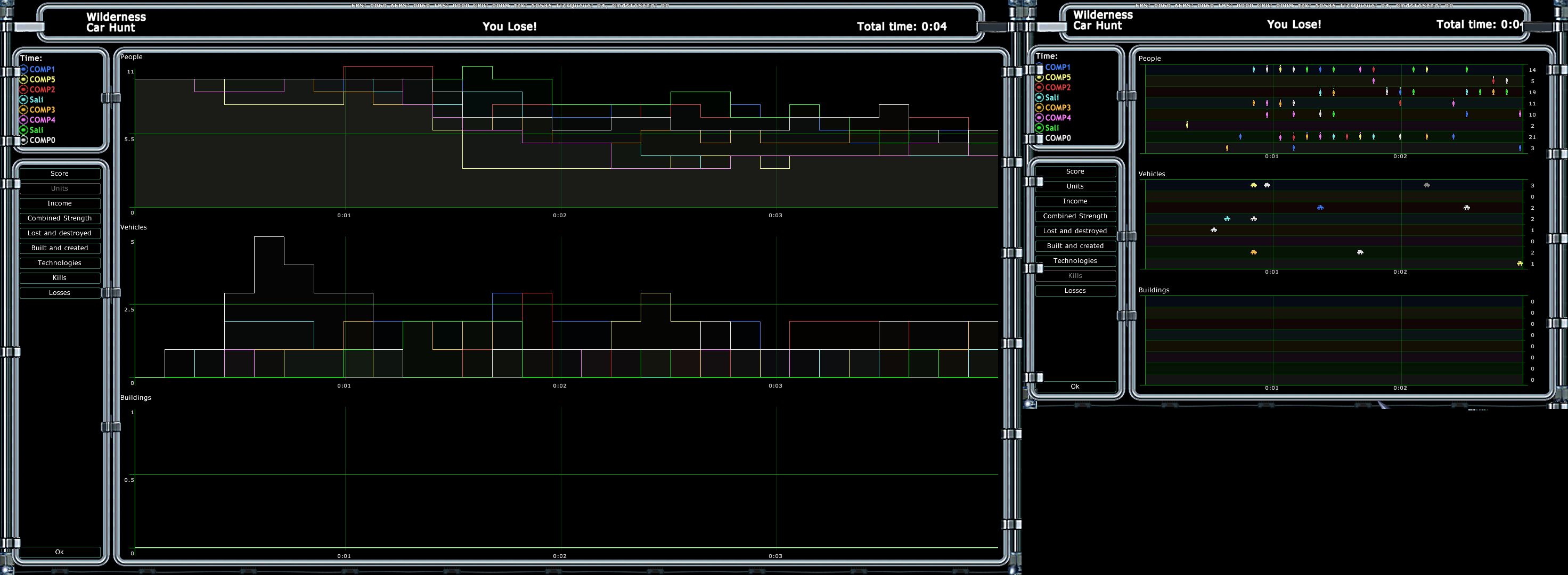Open Income view in left window
The height and width of the screenshot is (575, 1568).
pos(60,203)
